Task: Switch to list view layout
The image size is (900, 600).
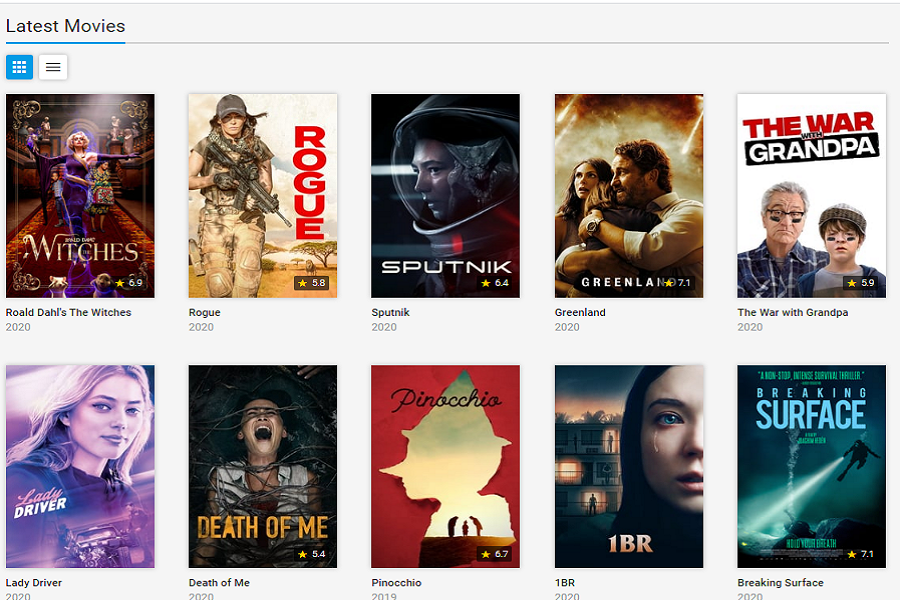Action: [x=53, y=67]
